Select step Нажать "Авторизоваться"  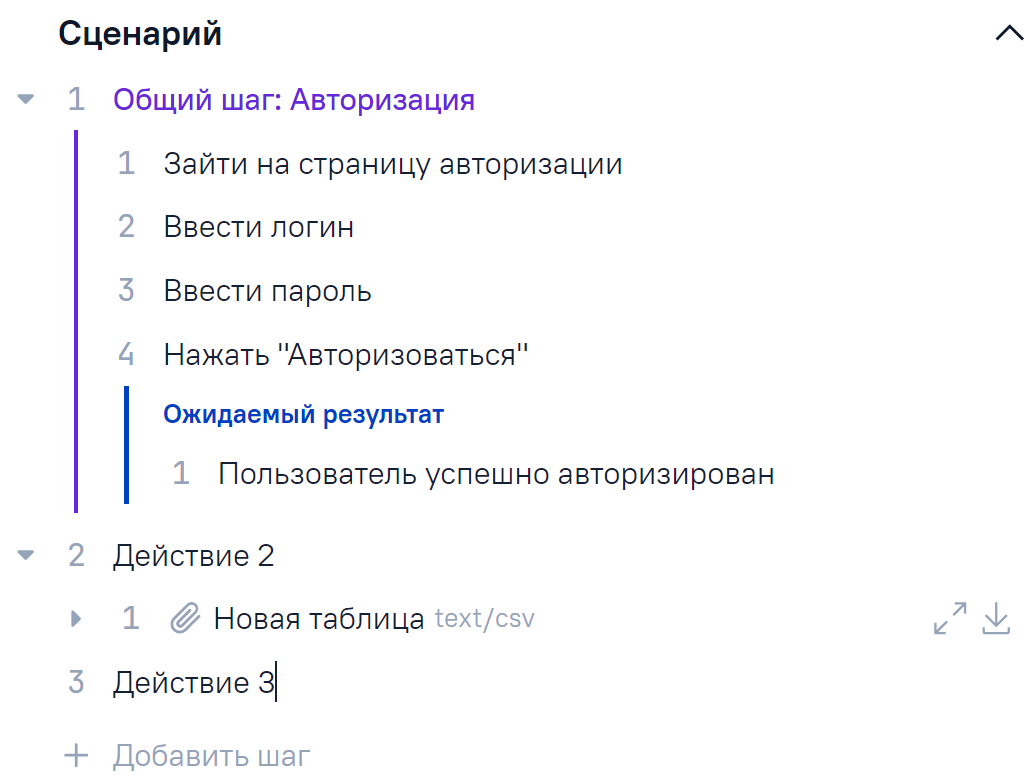[345, 354]
